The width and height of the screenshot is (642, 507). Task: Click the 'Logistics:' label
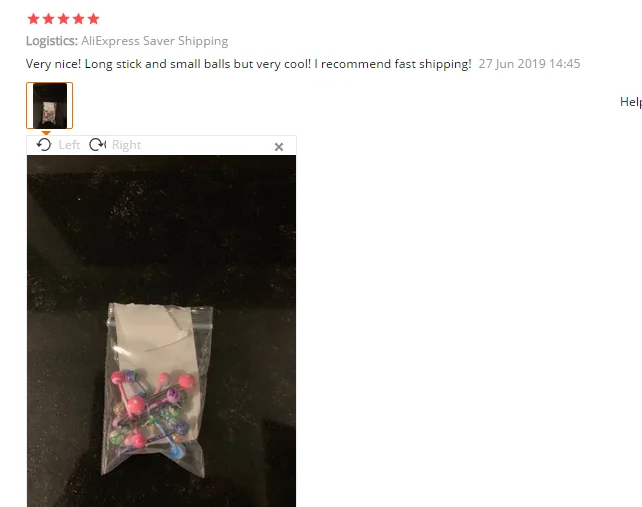(x=52, y=41)
